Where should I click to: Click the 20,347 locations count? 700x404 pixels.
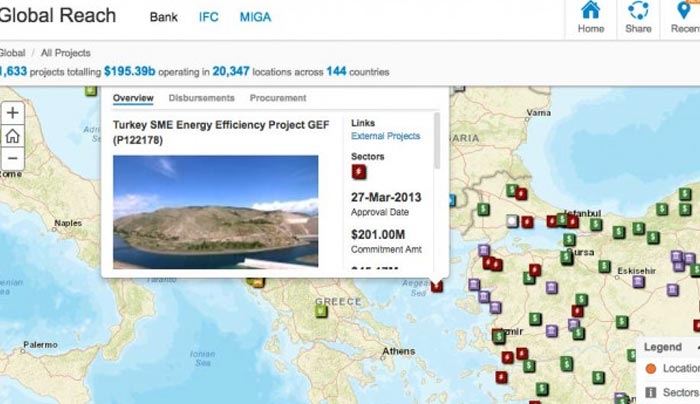click(x=231, y=71)
